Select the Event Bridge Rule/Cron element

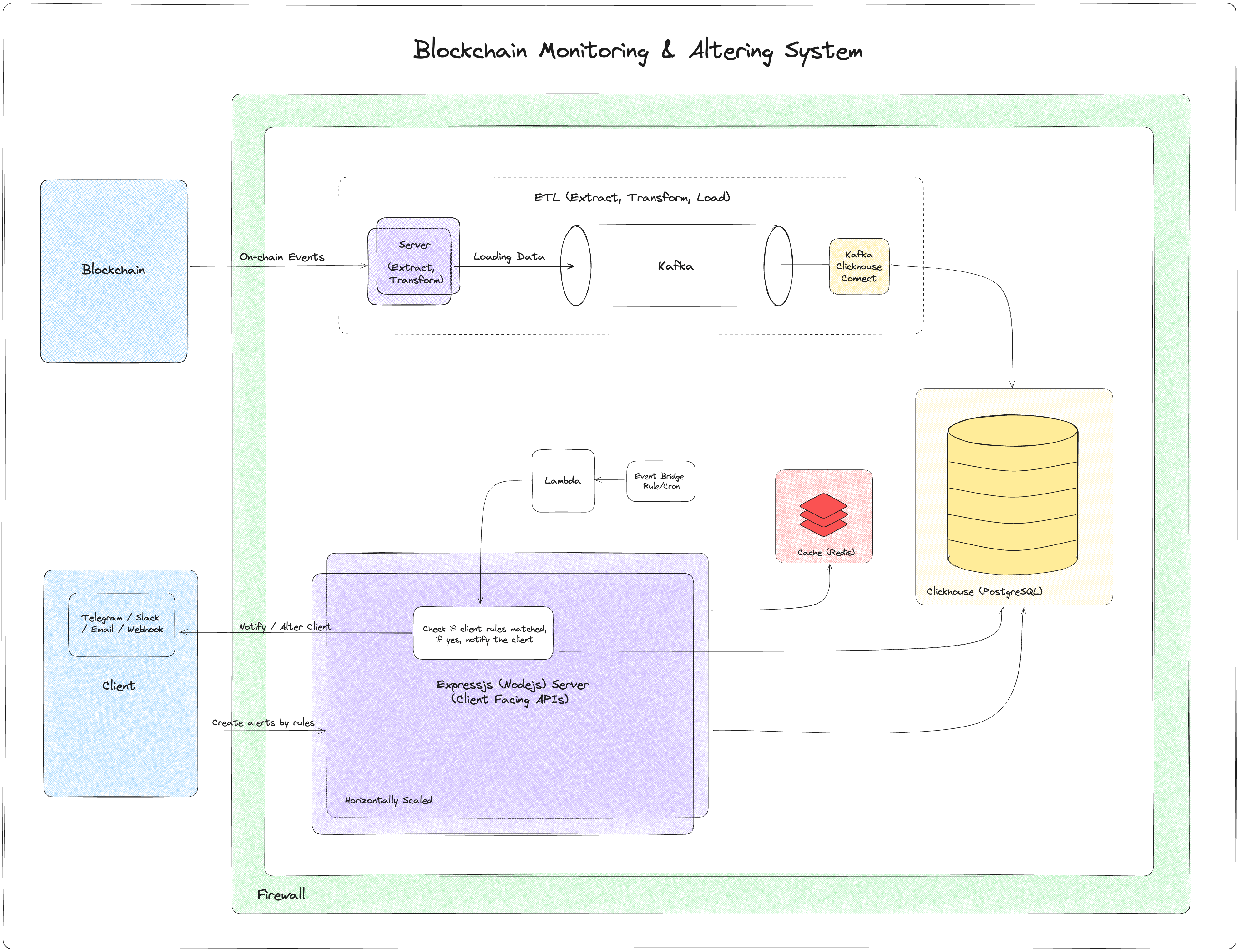tap(660, 482)
